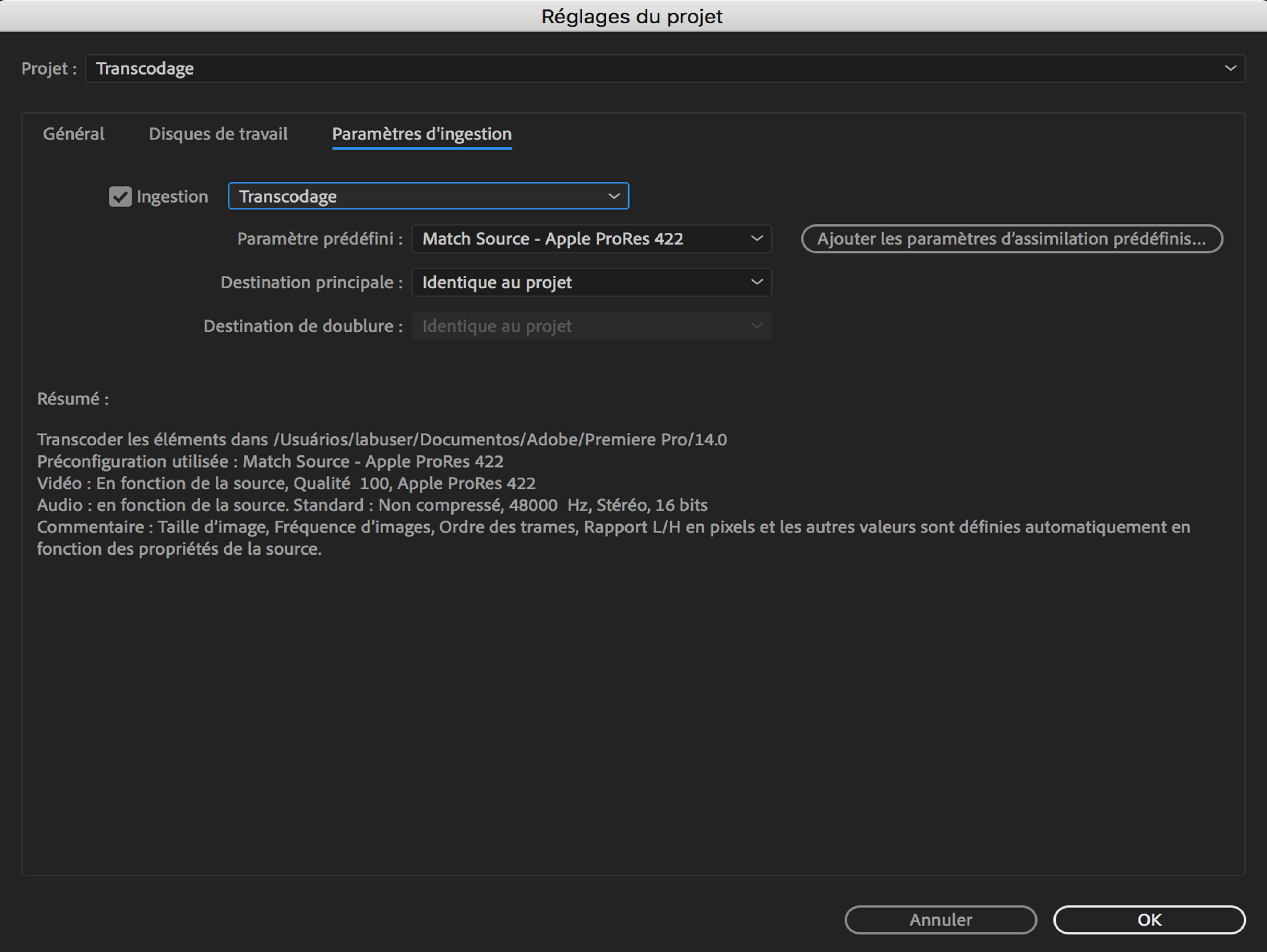This screenshot has height=952, width=1267.
Task: Uncheck the Ingestion checkbox
Action: (x=120, y=197)
